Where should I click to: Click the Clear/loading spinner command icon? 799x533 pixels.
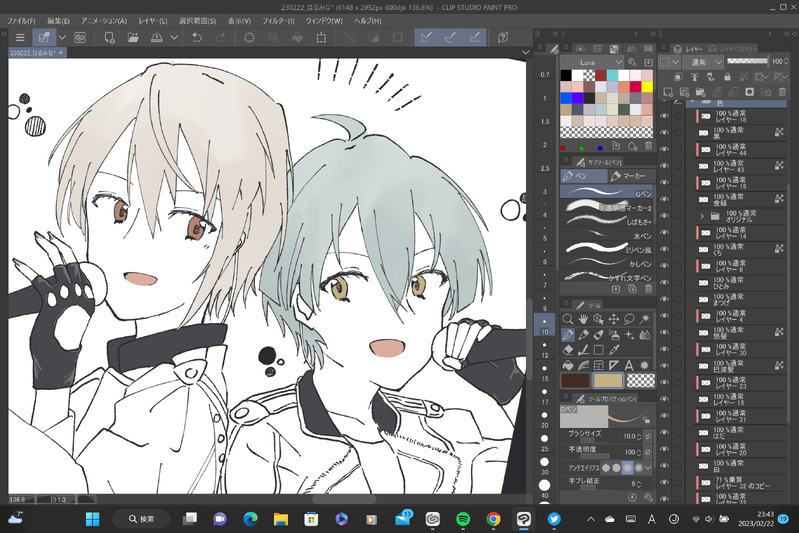click(249, 37)
